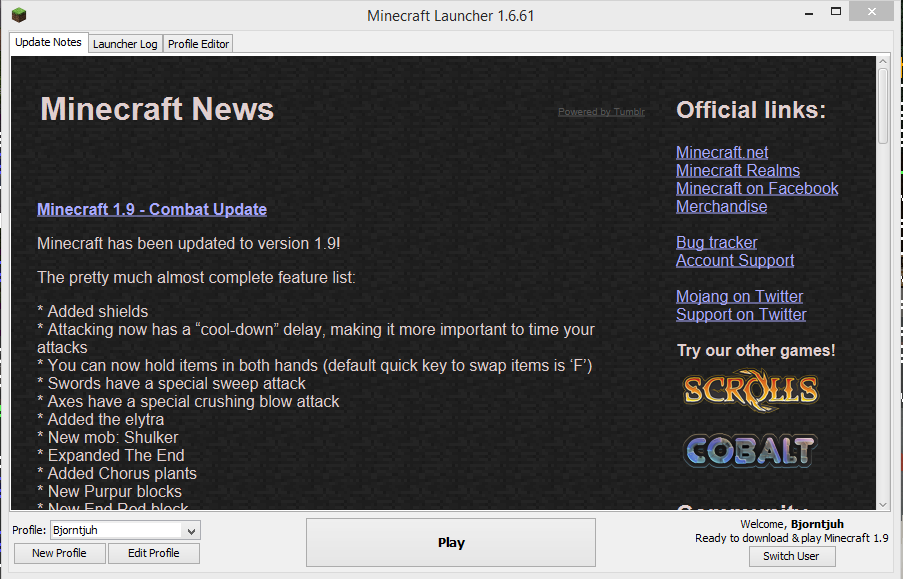Maximize the Minecraft Launcher window

point(836,12)
